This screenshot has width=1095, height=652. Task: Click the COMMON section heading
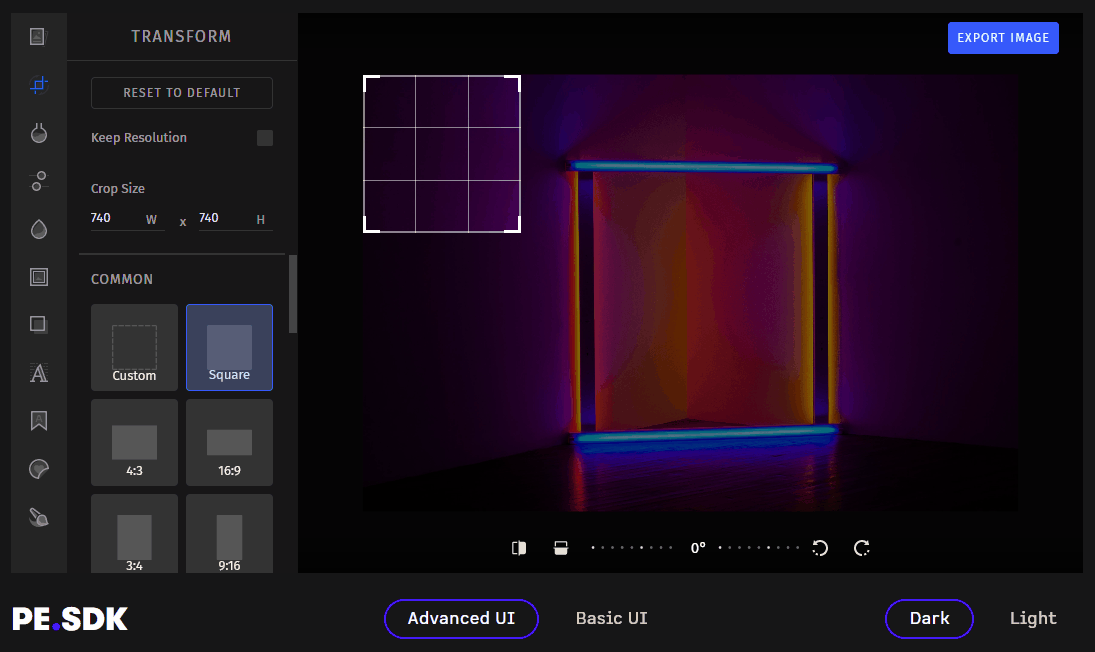click(x=122, y=279)
